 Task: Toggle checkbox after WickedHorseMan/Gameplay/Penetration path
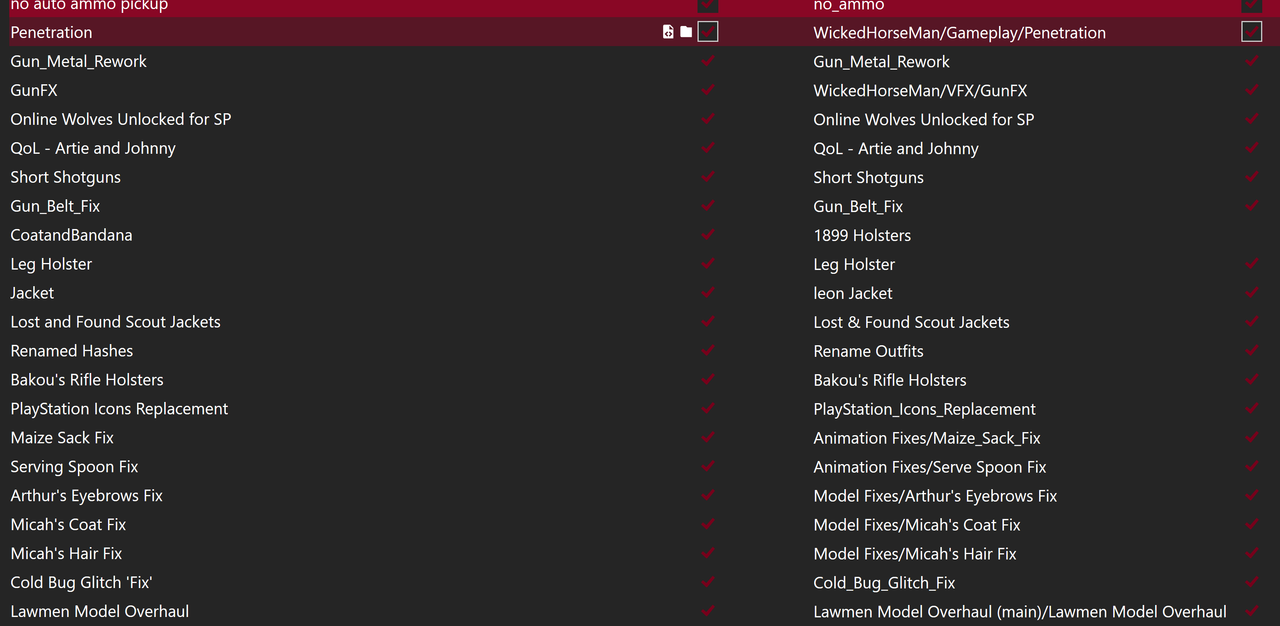pos(1251,32)
